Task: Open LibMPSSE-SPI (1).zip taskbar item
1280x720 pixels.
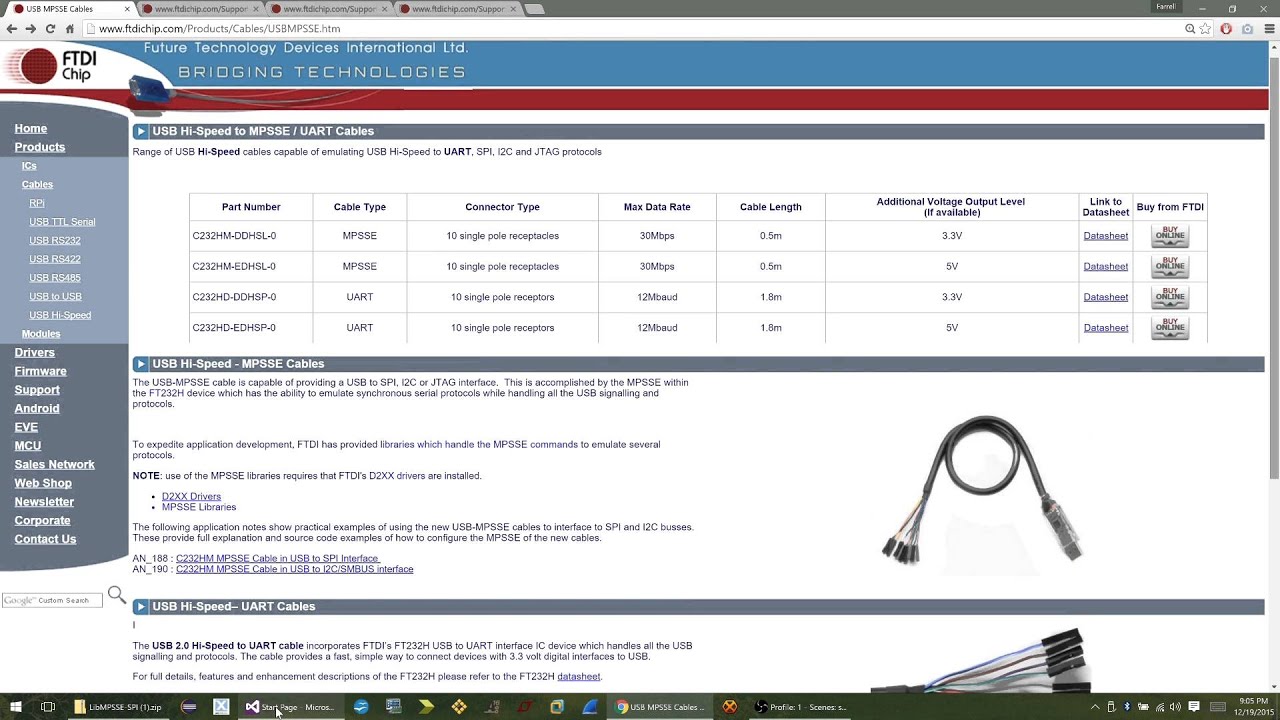Action: [x=118, y=707]
